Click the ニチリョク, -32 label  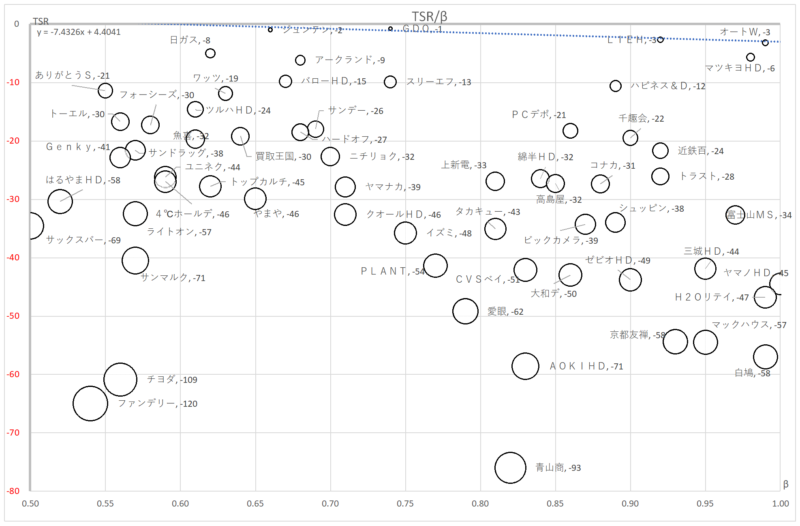click(x=382, y=157)
